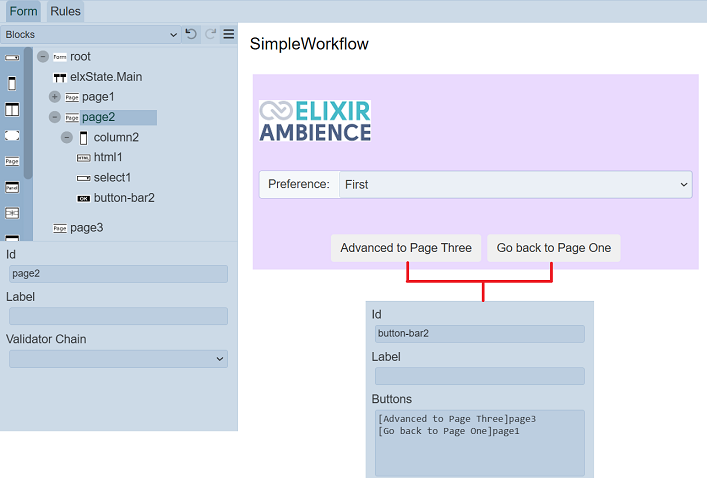The height and width of the screenshot is (478, 707).
Task: Pick the two-column table block icon in palette
Action: (12, 109)
